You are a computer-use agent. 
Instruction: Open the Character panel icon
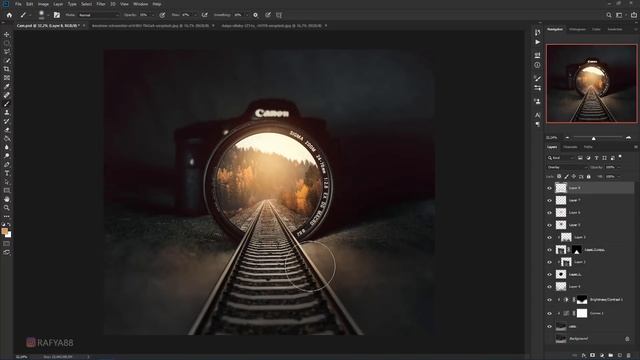(538, 116)
